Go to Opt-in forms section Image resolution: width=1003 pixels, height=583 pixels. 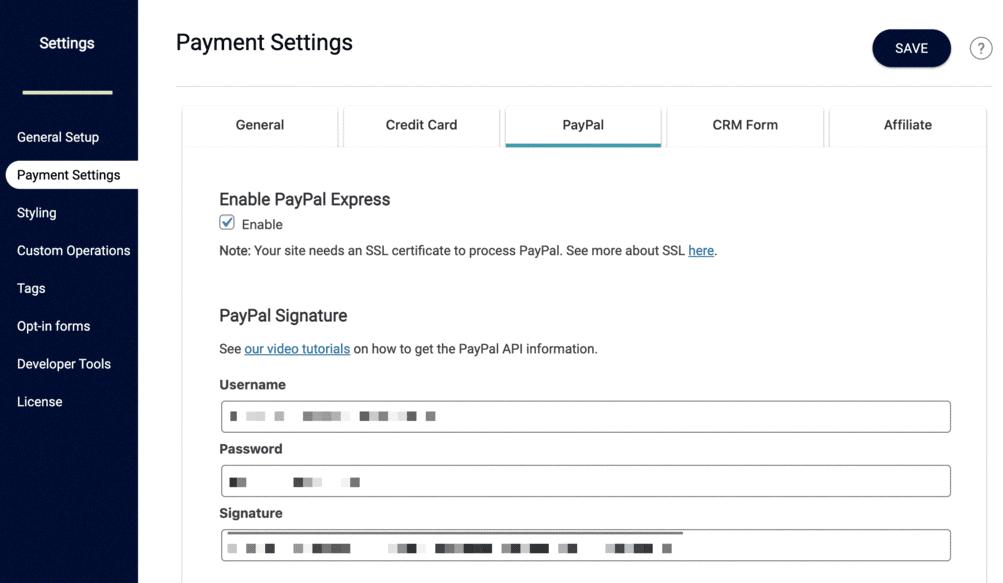[53, 326]
